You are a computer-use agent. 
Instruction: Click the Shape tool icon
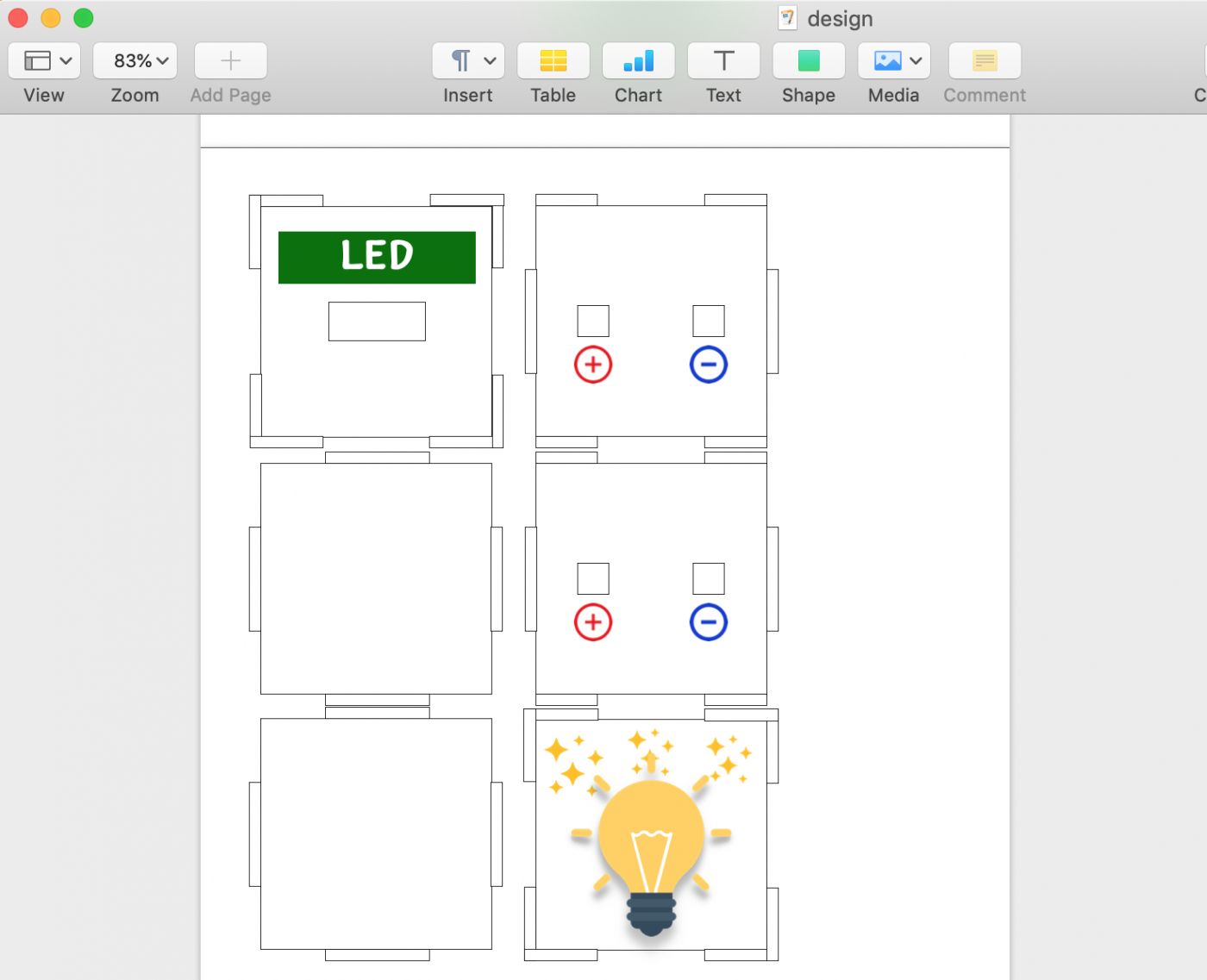808,60
